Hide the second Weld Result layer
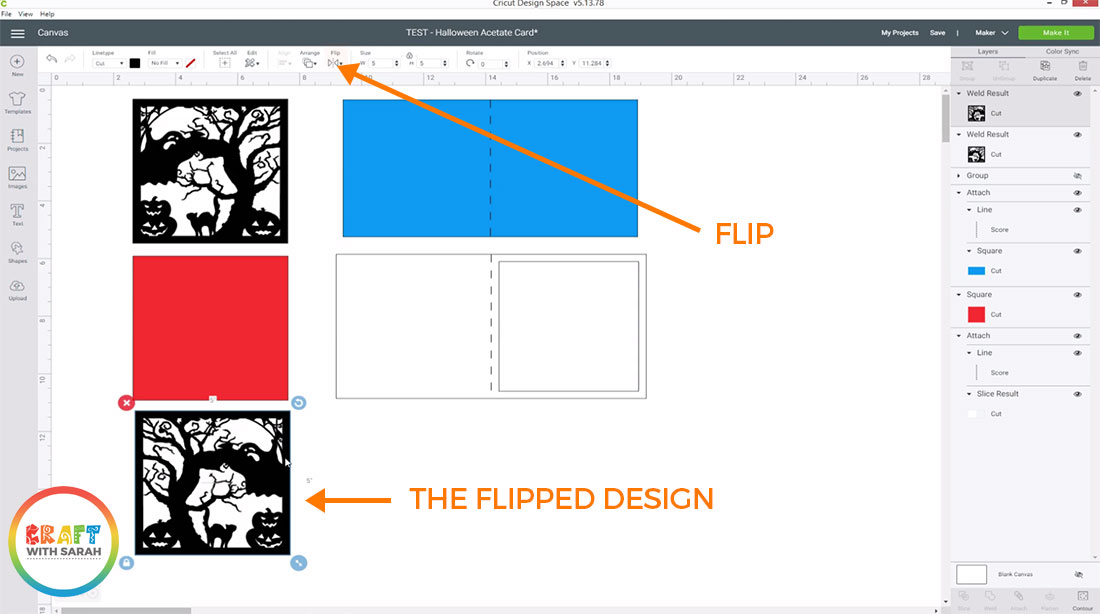The width and height of the screenshot is (1100, 614). pyautogui.click(x=1078, y=135)
